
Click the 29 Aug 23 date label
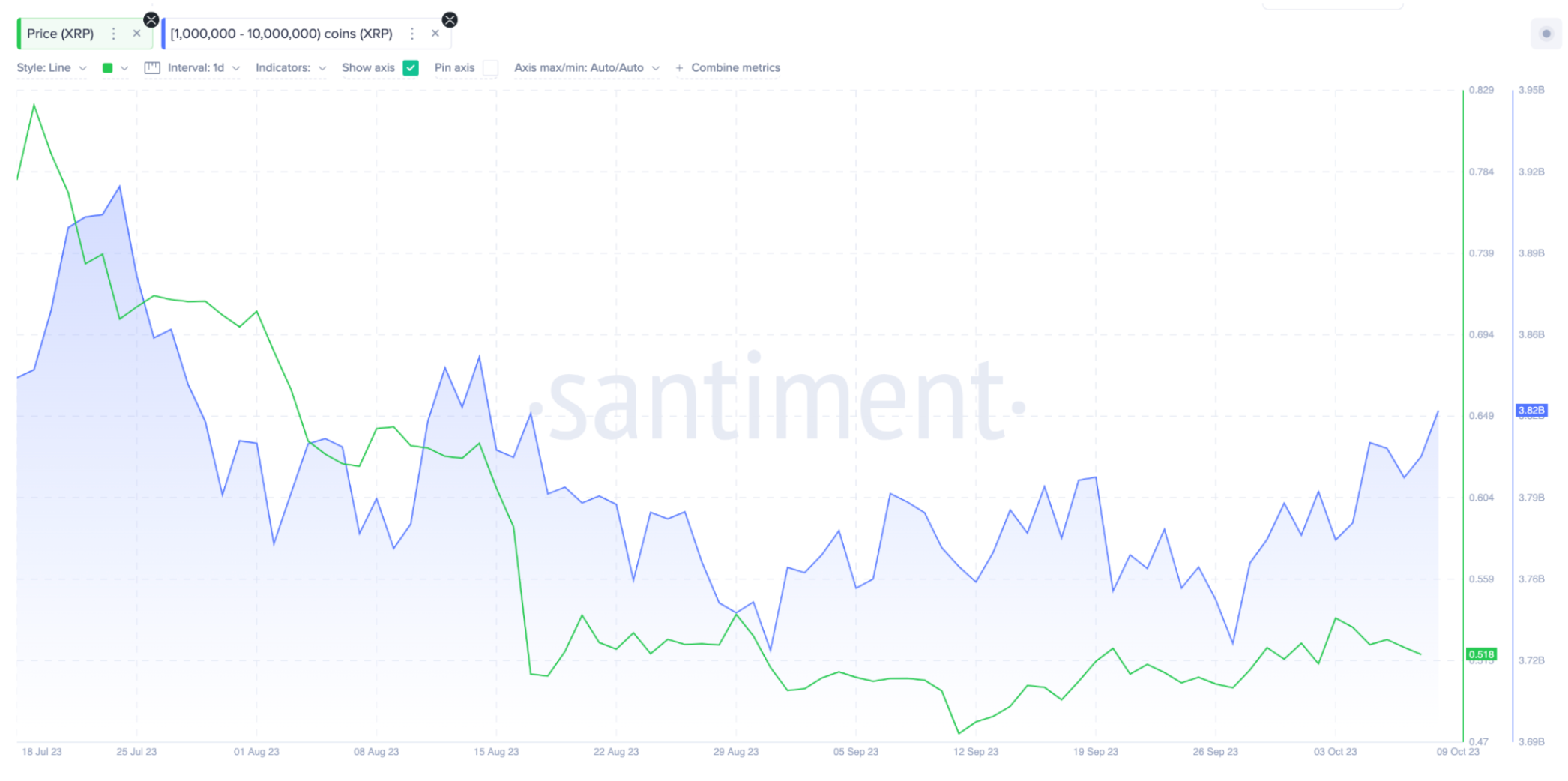(736, 752)
